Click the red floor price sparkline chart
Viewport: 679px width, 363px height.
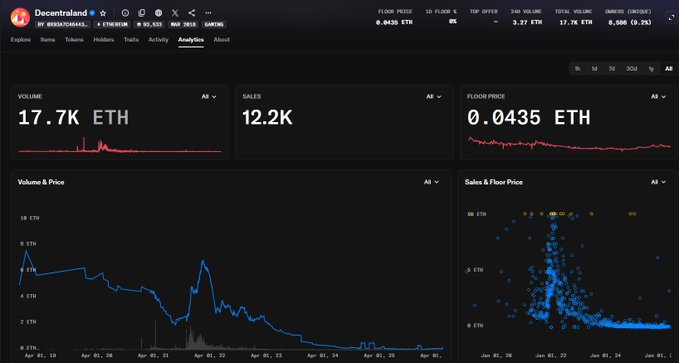pyautogui.click(x=569, y=144)
